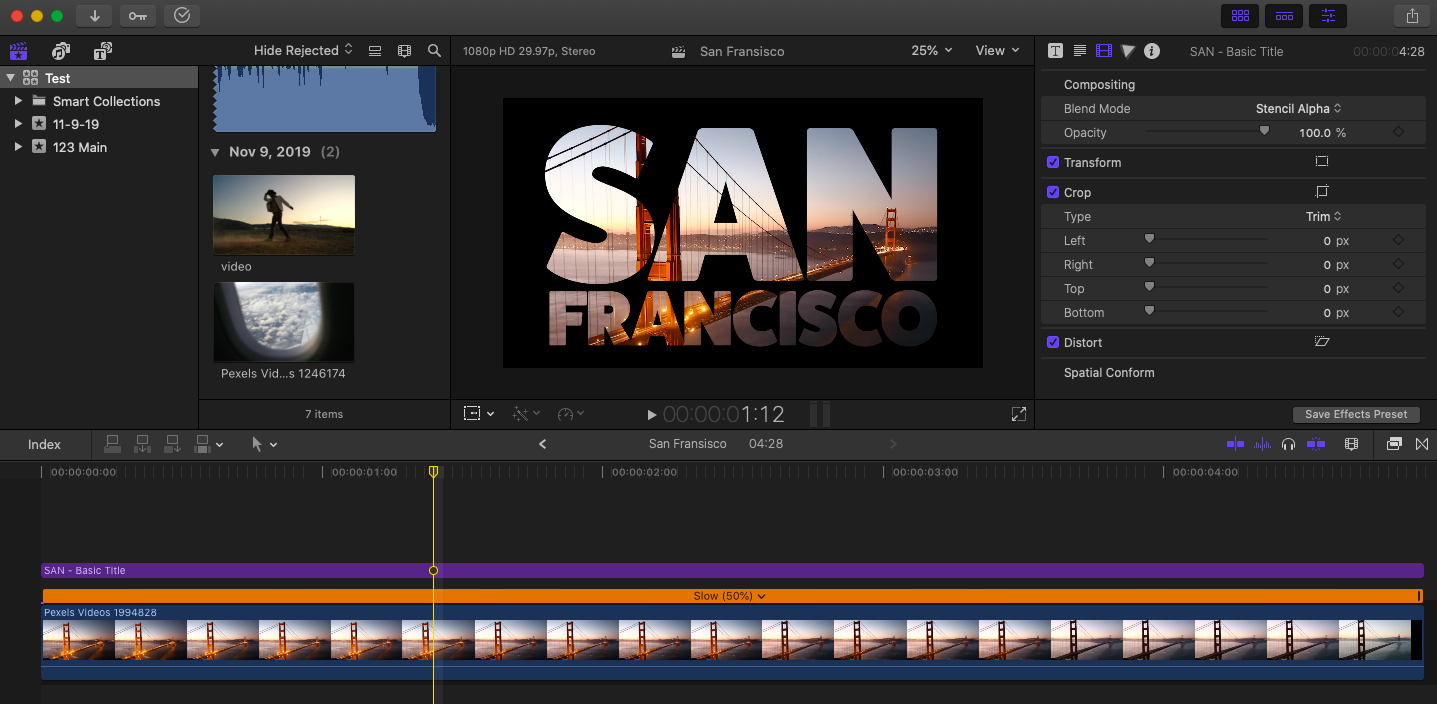Expand the 11-9-19 event
Screen dimensions: 1437x704
coord(18,124)
